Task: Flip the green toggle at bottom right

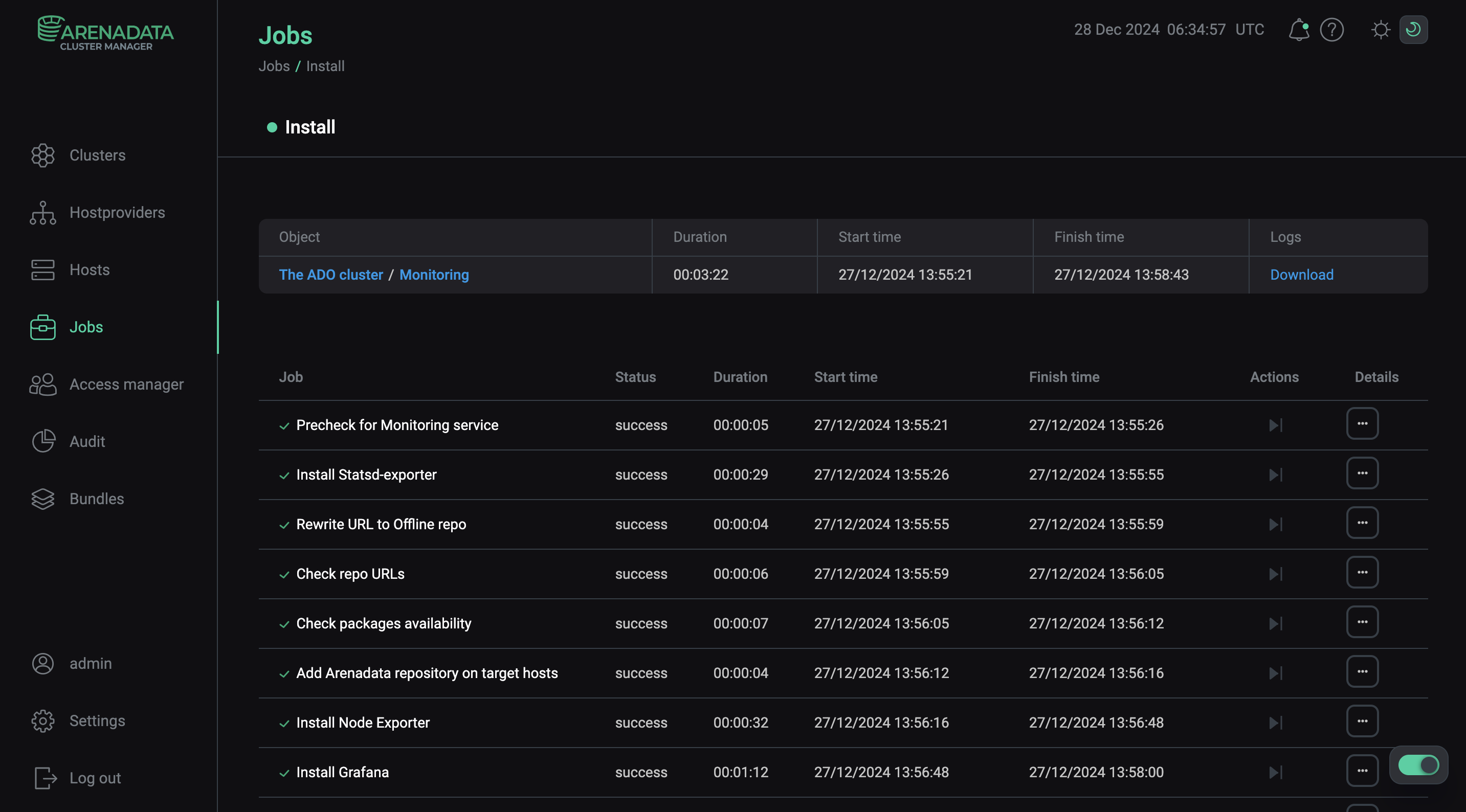Action: (1417, 765)
